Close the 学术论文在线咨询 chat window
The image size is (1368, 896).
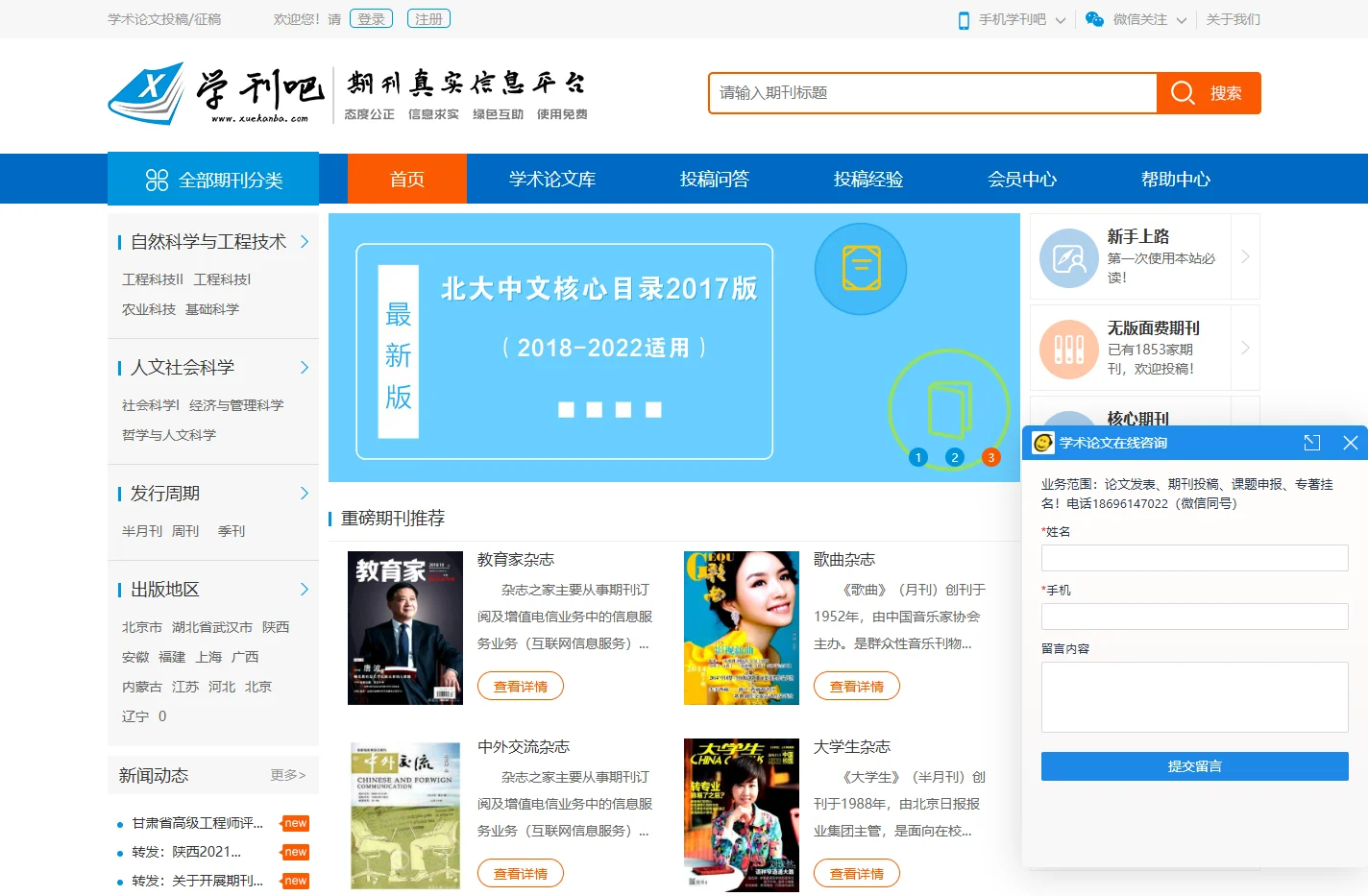pos(1350,443)
